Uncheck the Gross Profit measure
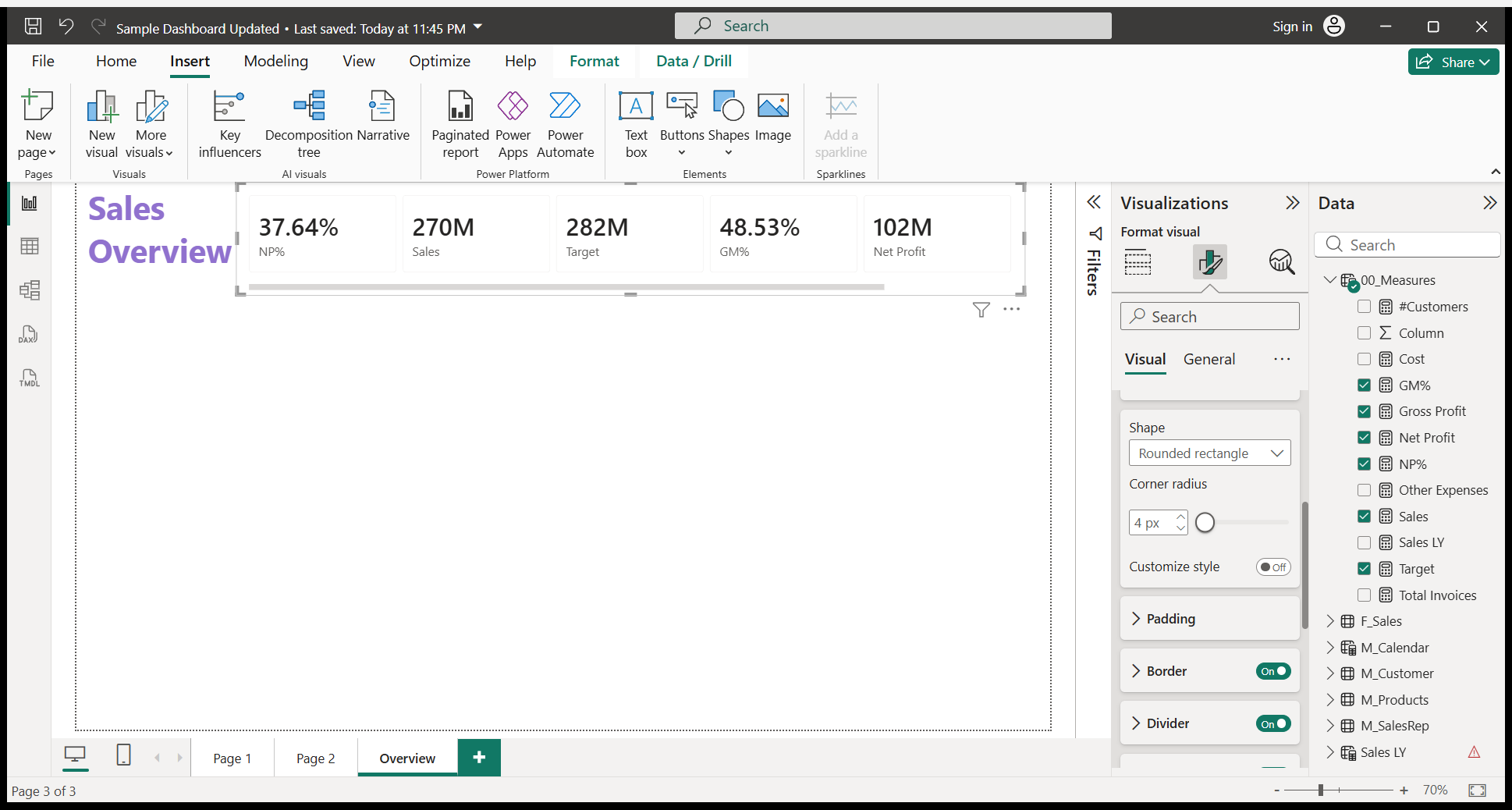 tap(1364, 411)
